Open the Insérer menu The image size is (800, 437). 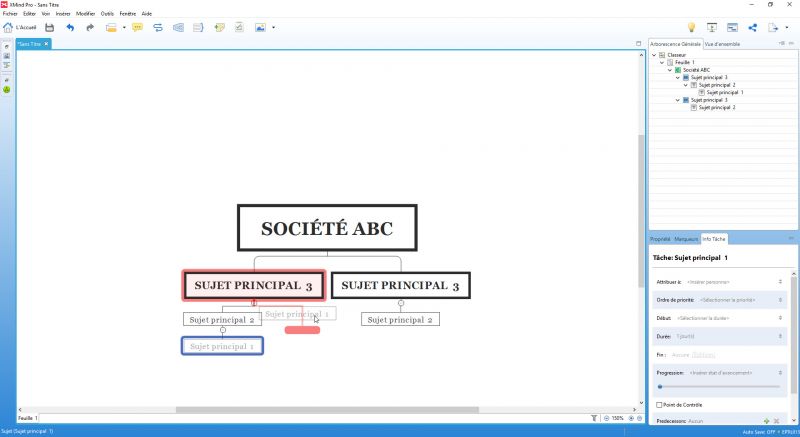click(x=63, y=14)
